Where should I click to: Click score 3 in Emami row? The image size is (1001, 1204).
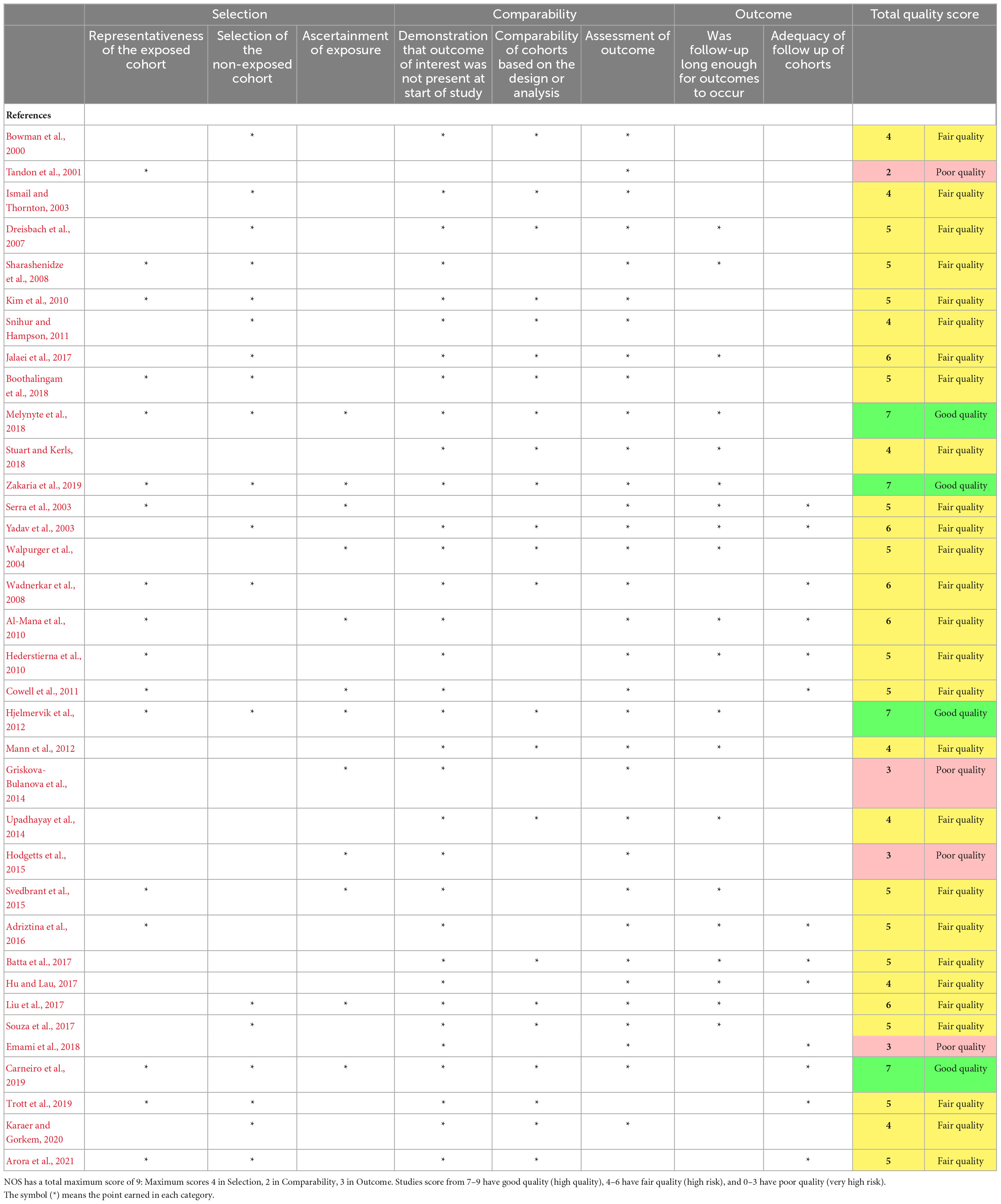pos(888,1047)
